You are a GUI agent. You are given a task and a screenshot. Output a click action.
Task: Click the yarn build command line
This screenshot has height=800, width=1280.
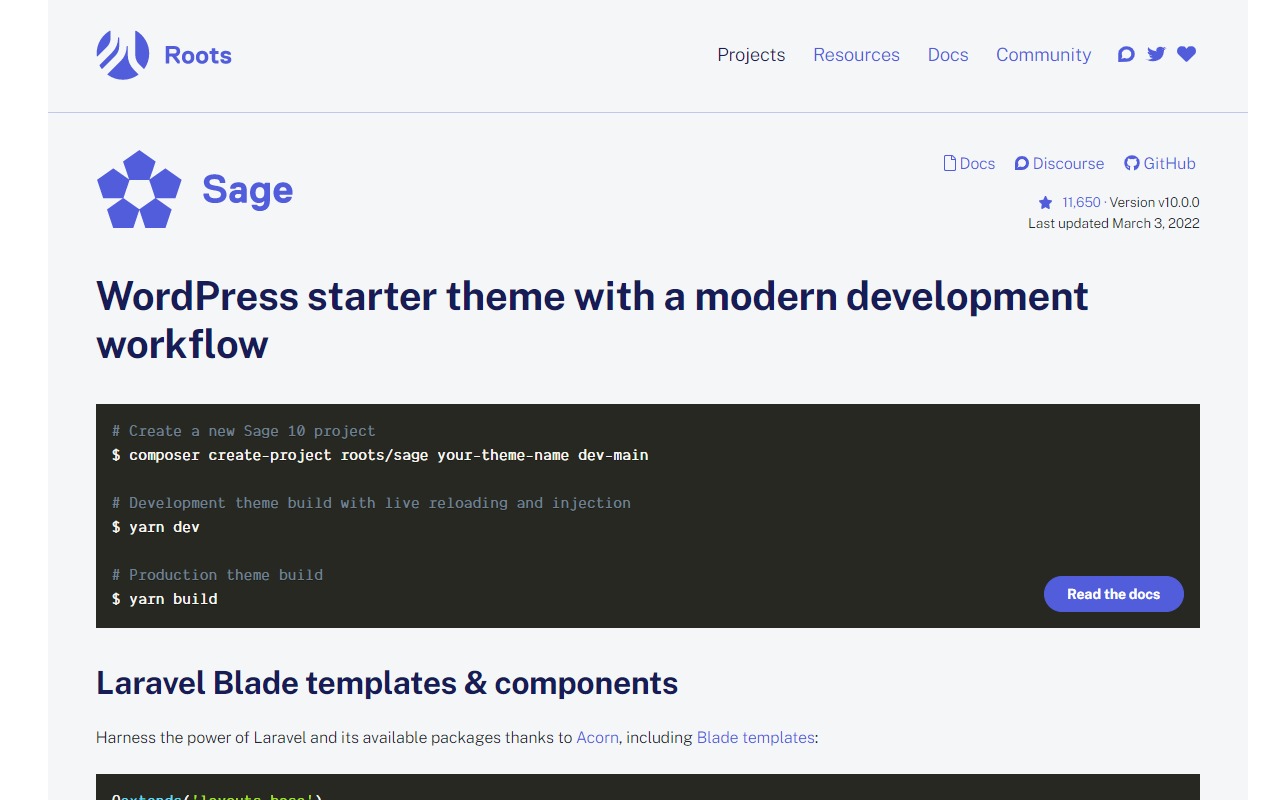[x=165, y=599]
